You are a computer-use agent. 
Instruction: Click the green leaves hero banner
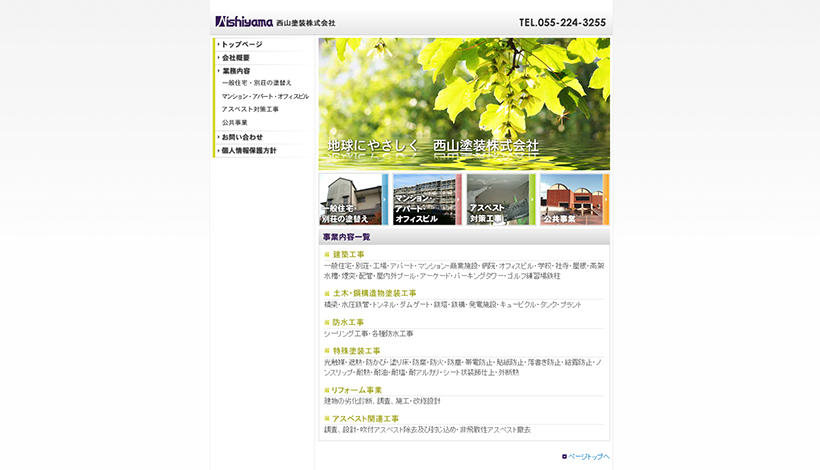(464, 104)
